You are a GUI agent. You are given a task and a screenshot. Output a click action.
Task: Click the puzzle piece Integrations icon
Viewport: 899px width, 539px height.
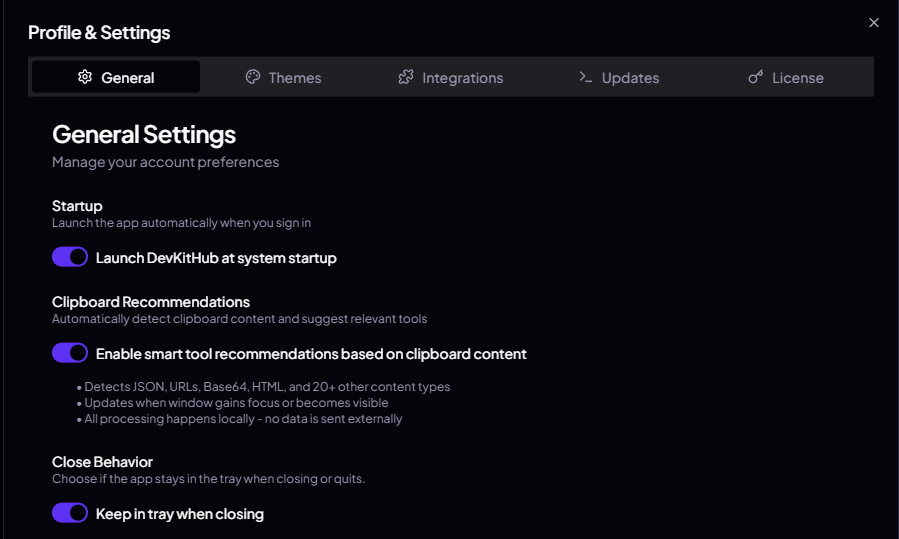pyautogui.click(x=406, y=77)
